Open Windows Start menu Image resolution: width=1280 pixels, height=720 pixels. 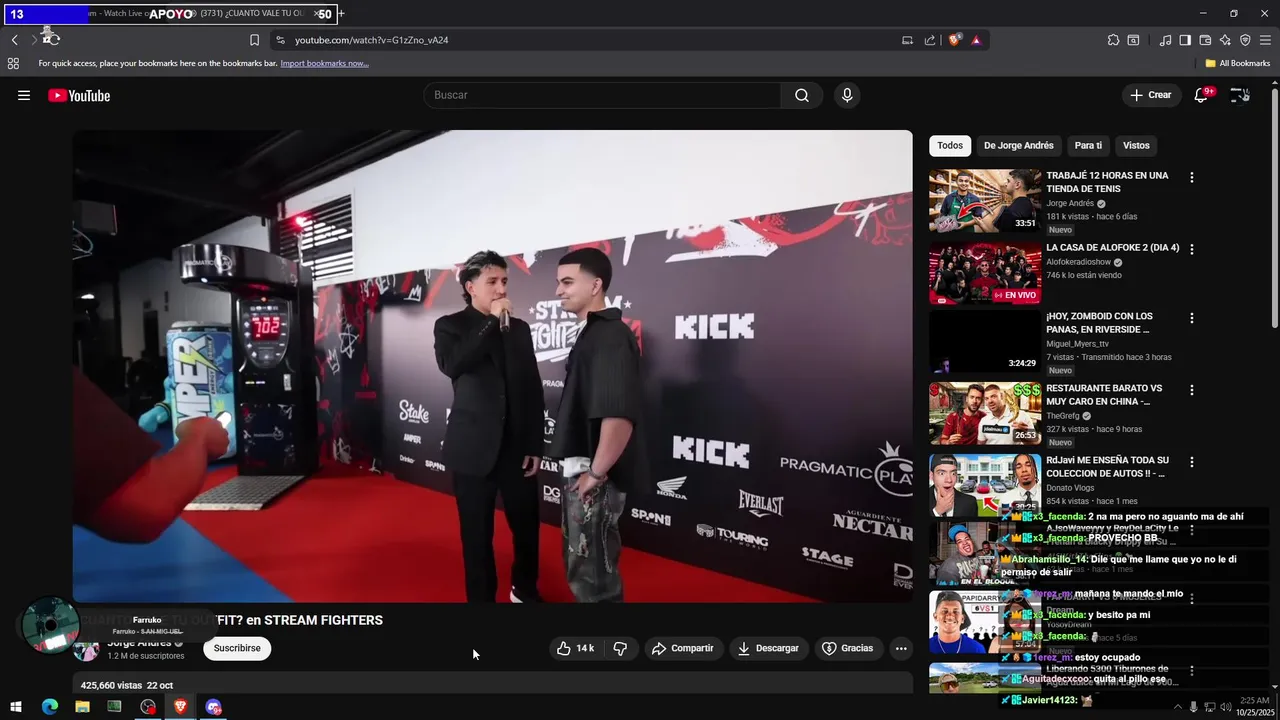[x=16, y=706]
